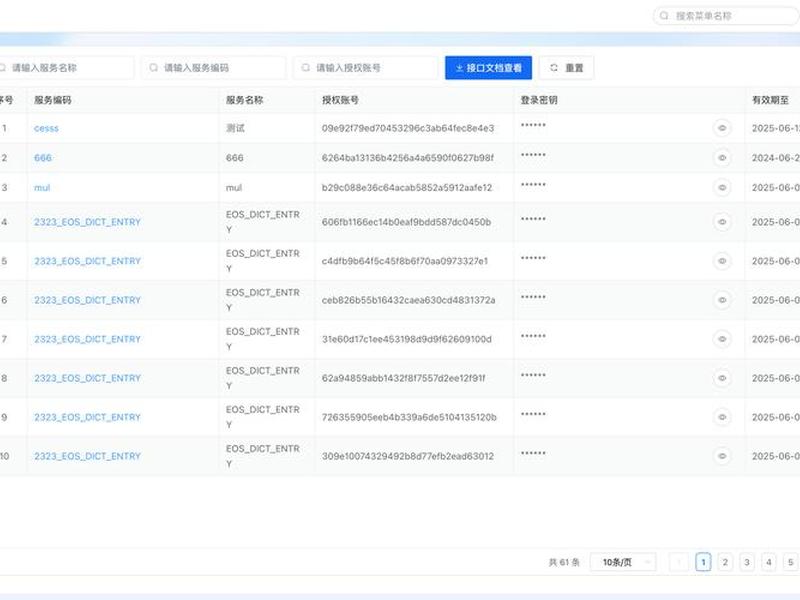The image size is (800, 600).
Task: Open the 2323_EOS_DICT_ENTRY link in row 5
Action: pyautogui.click(x=87, y=261)
